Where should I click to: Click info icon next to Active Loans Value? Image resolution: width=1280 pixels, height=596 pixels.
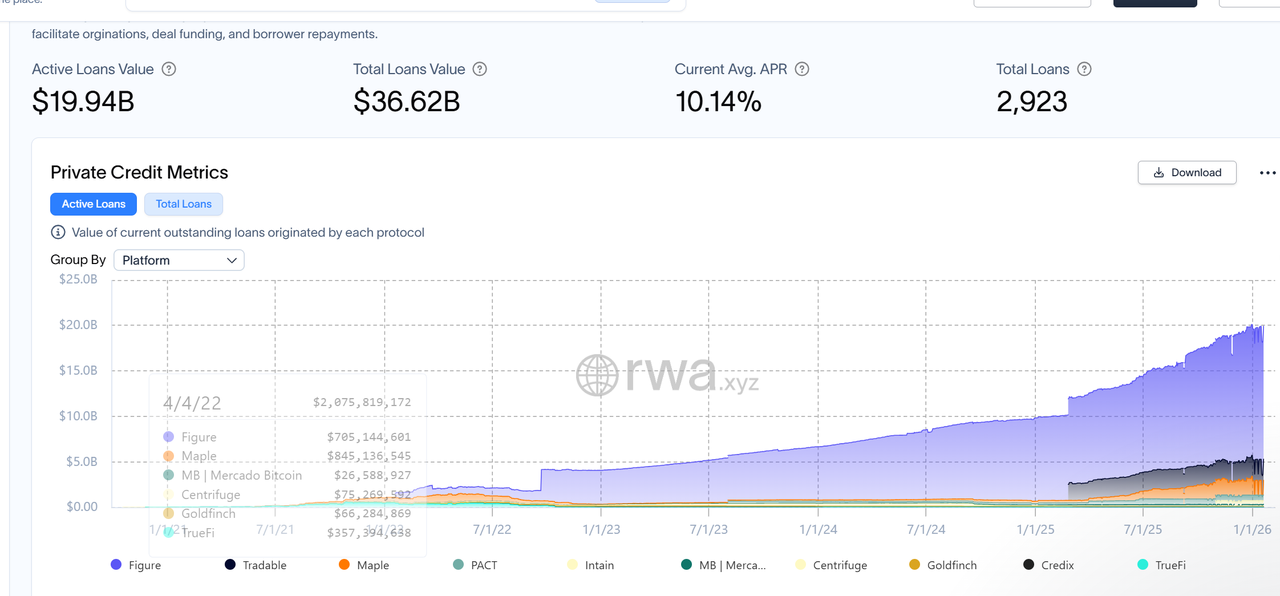[169, 69]
